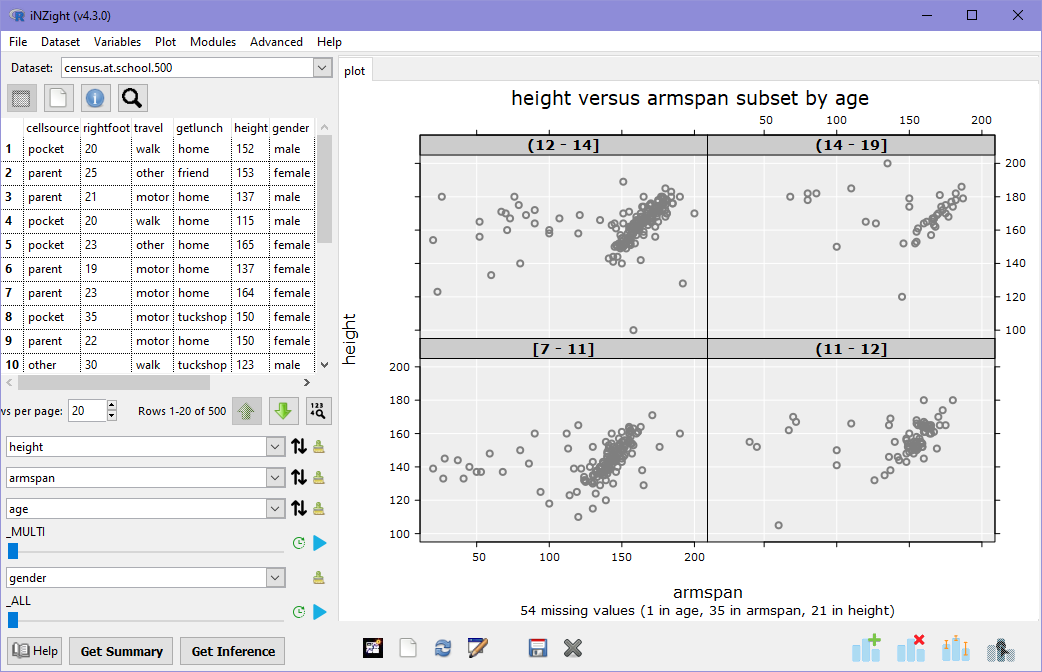1042x672 pixels.
Task: Open the plot editing pencil icon
Action: (x=478, y=648)
